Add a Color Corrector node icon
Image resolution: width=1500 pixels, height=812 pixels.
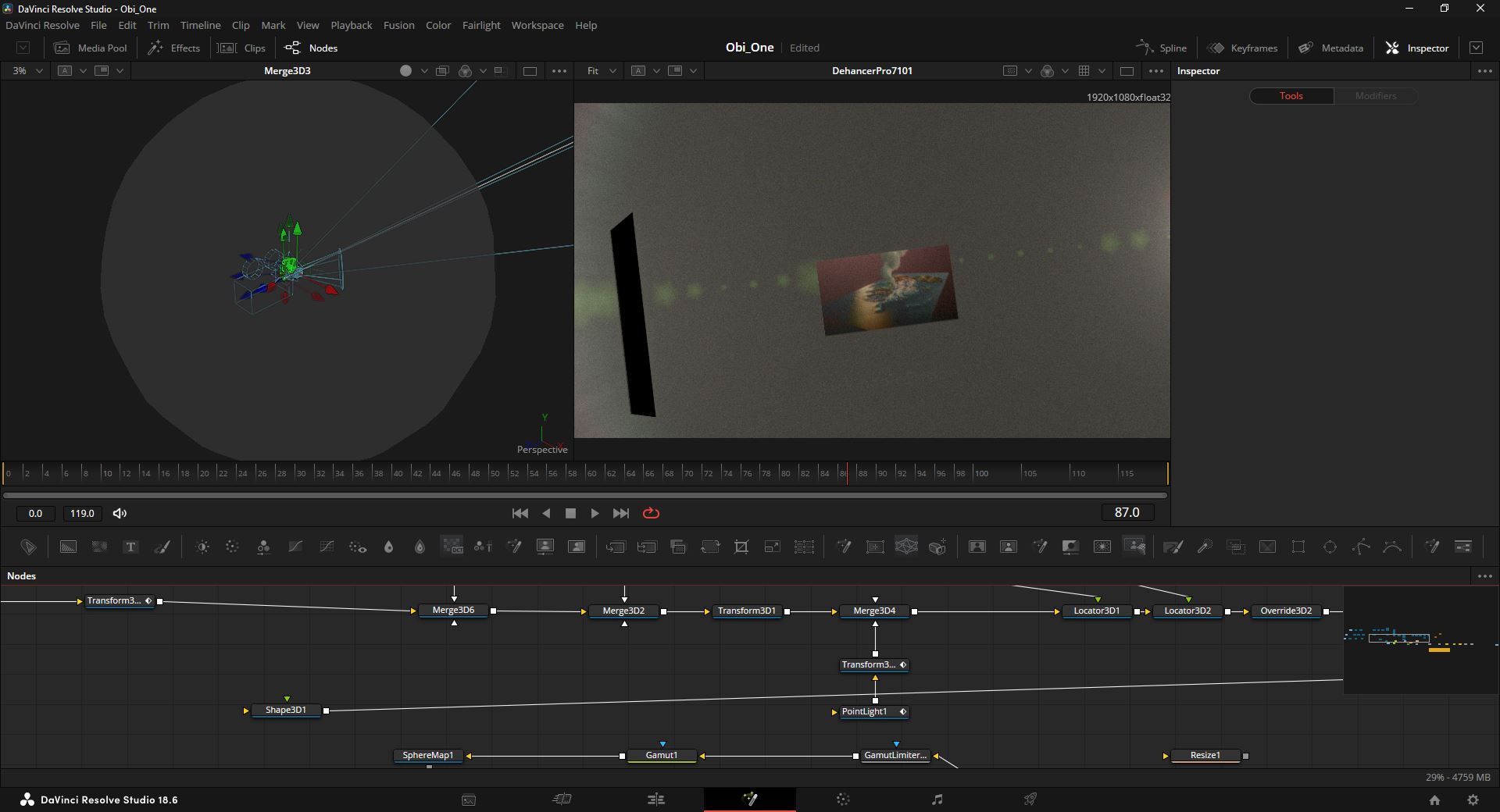pyautogui.click(x=263, y=547)
